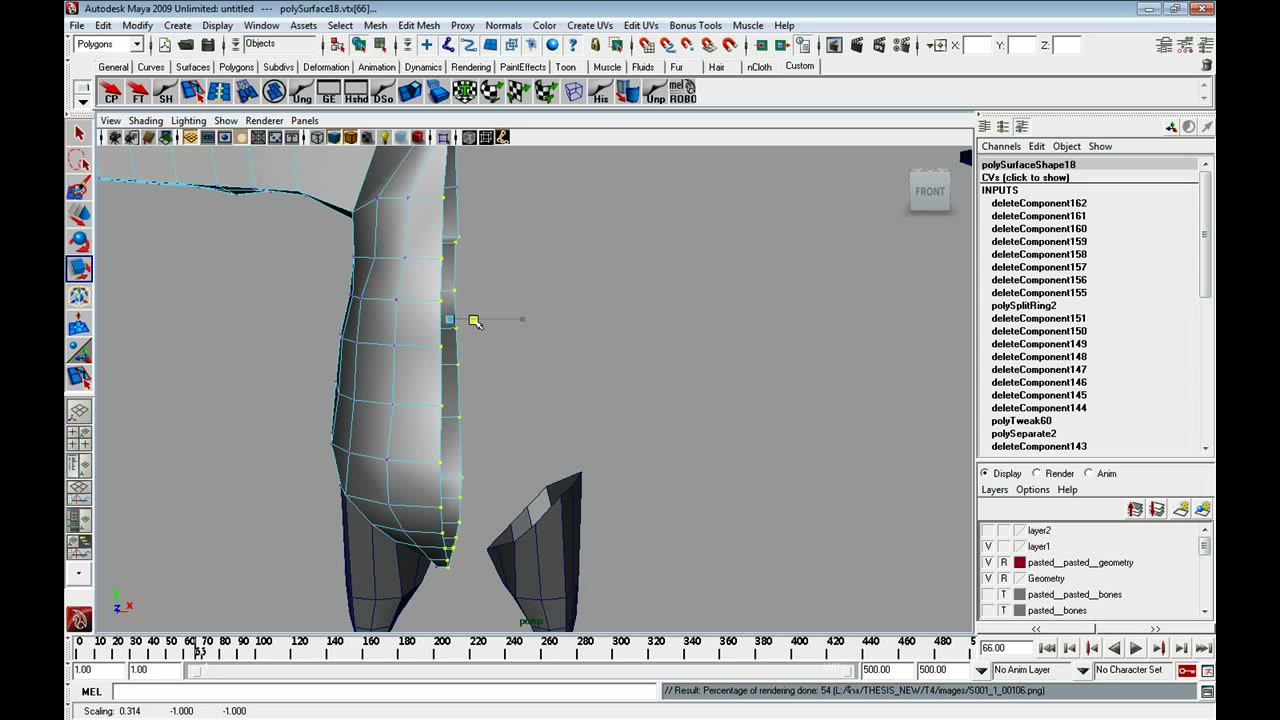This screenshot has width=1280, height=720.
Task: Click the CP shelf button
Action: point(111,93)
